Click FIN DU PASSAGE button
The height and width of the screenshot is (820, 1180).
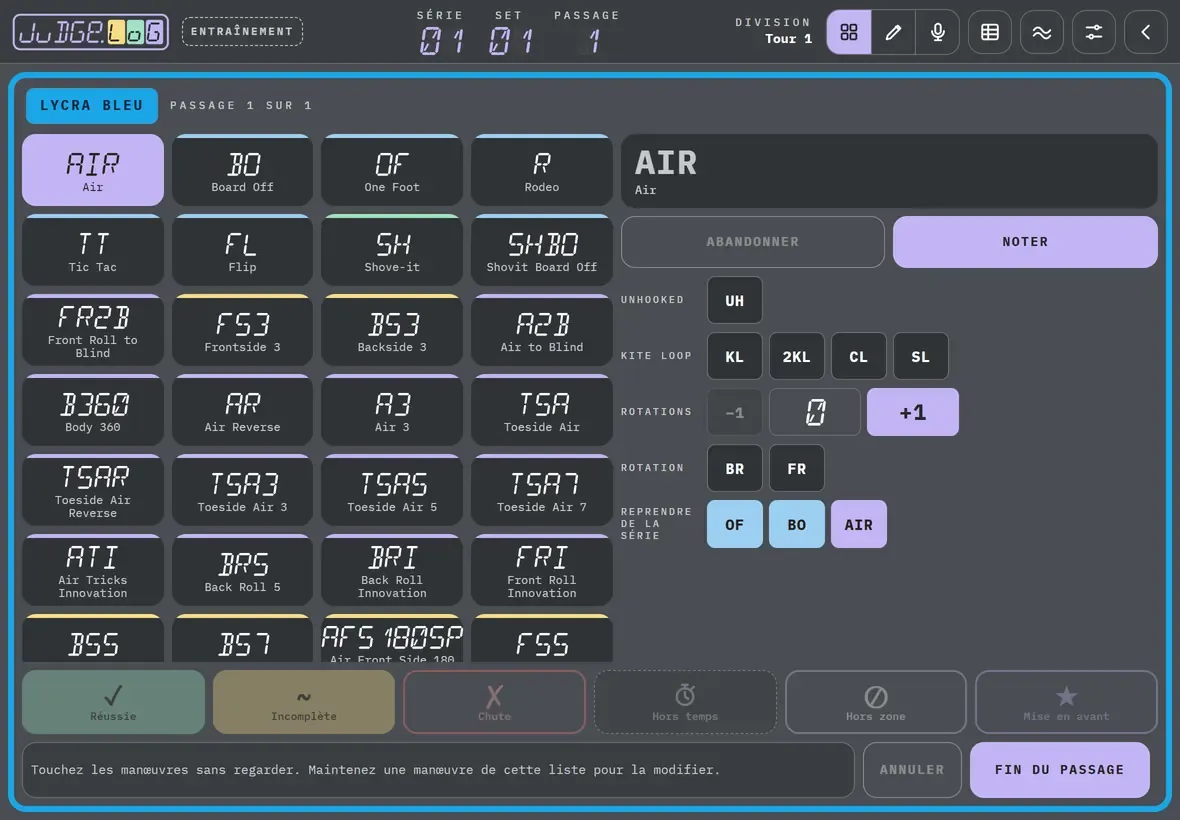tap(1060, 770)
